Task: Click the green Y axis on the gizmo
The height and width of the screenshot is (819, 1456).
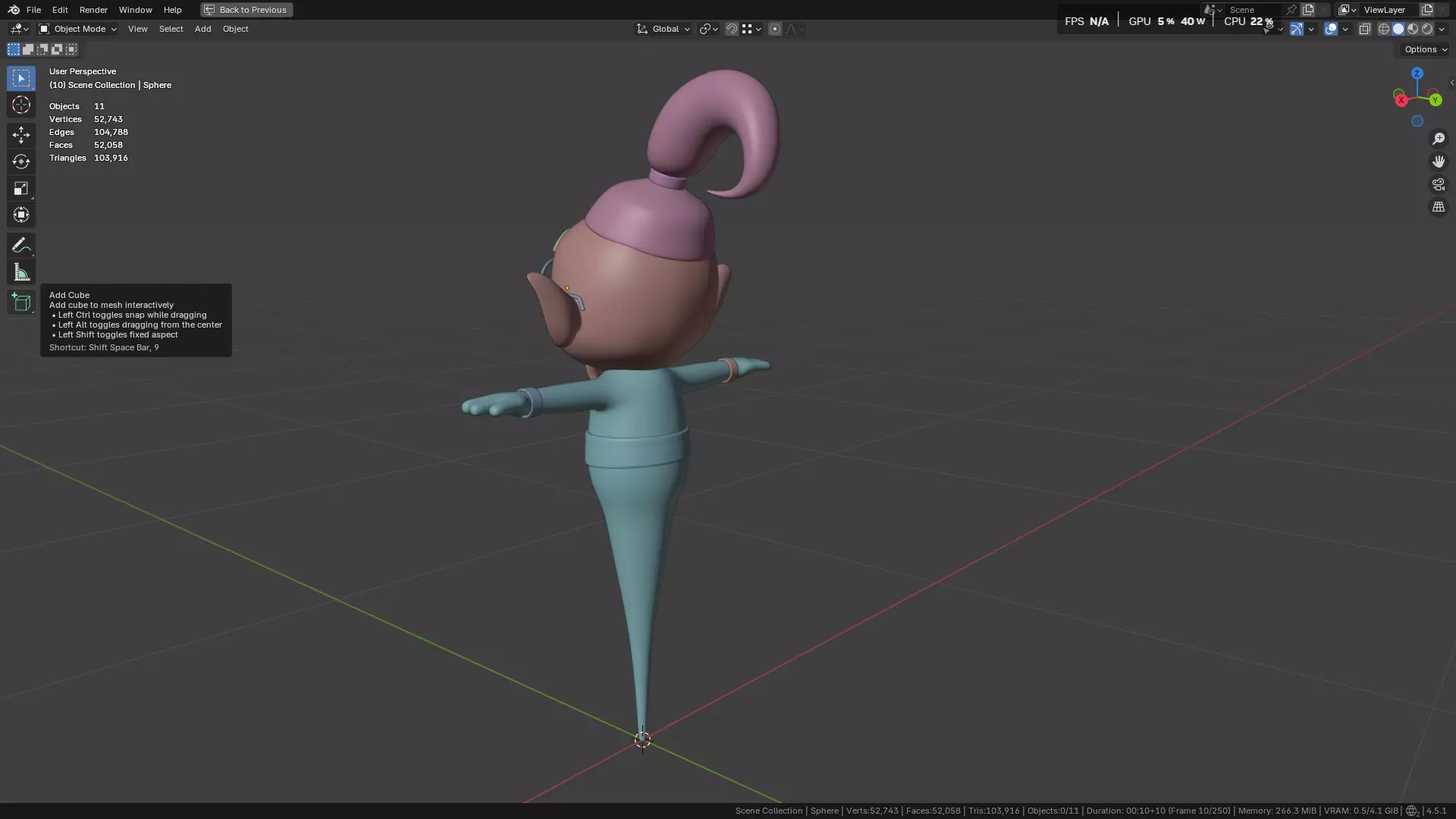Action: click(1436, 100)
